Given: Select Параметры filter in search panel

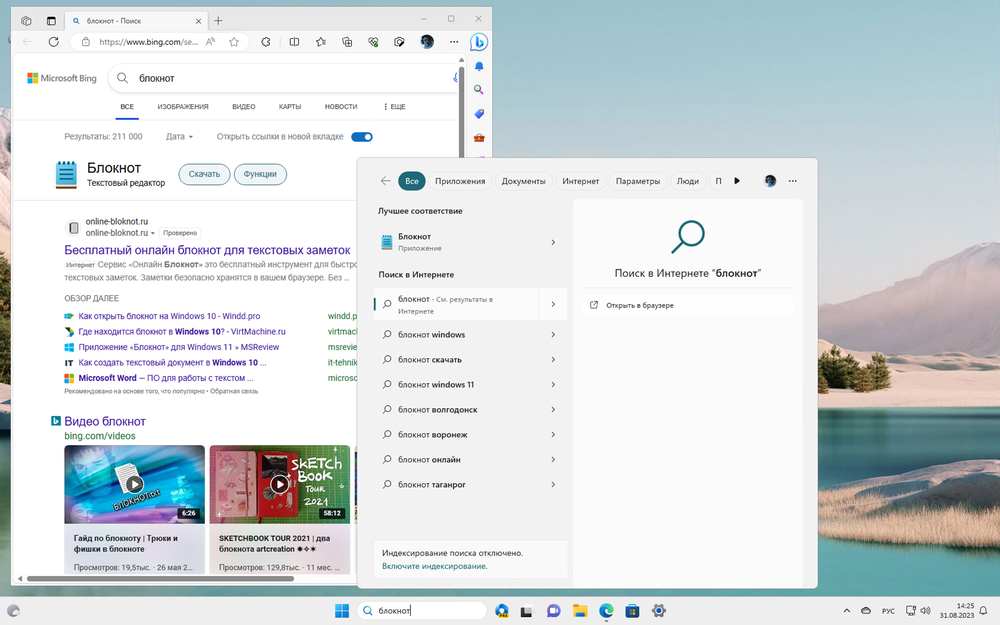Looking at the screenshot, I should coord(638,181).
